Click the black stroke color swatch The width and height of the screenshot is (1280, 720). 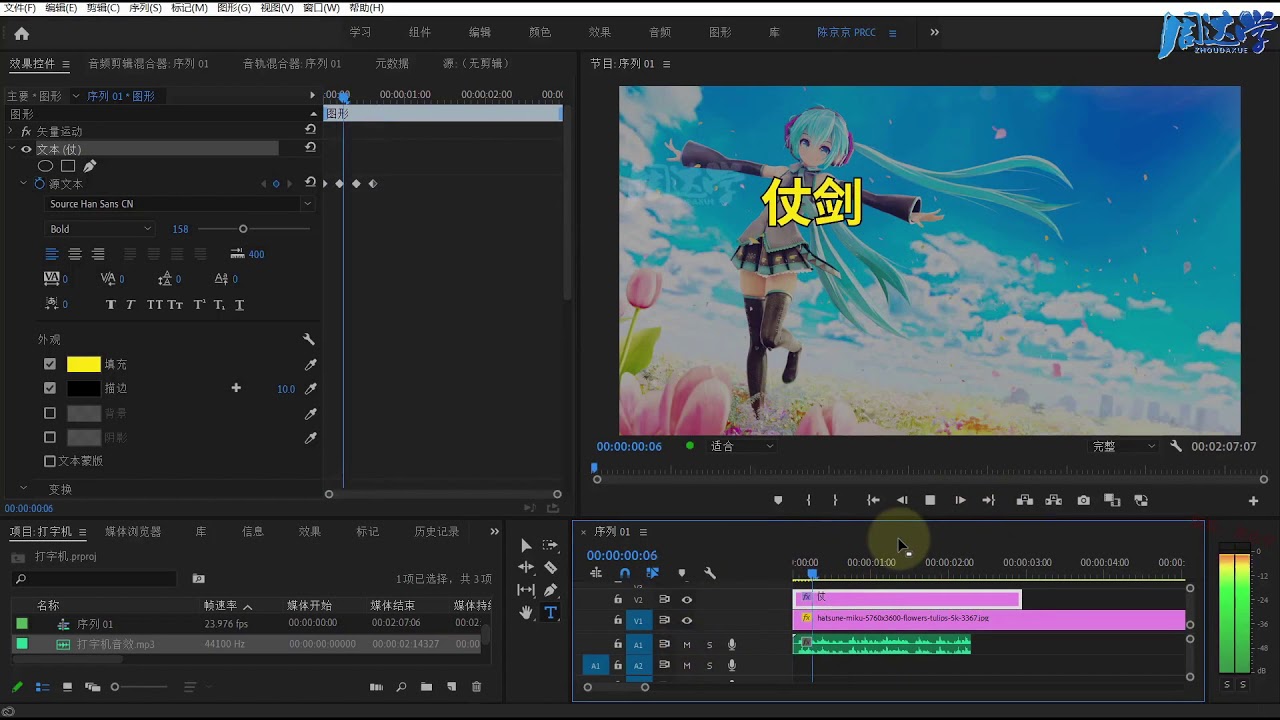click(84, 389)
